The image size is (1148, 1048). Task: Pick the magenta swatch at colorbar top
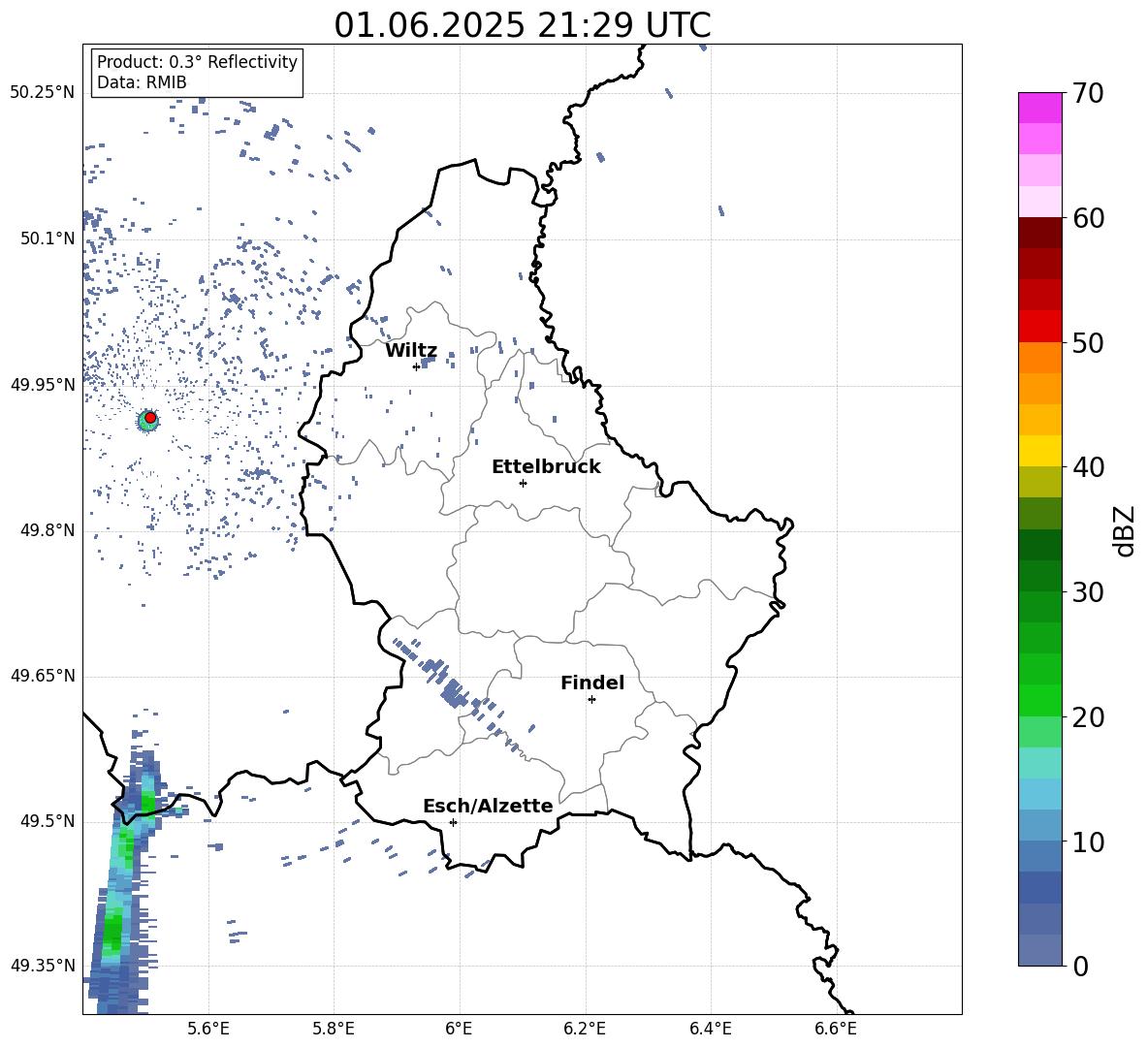1039,108
